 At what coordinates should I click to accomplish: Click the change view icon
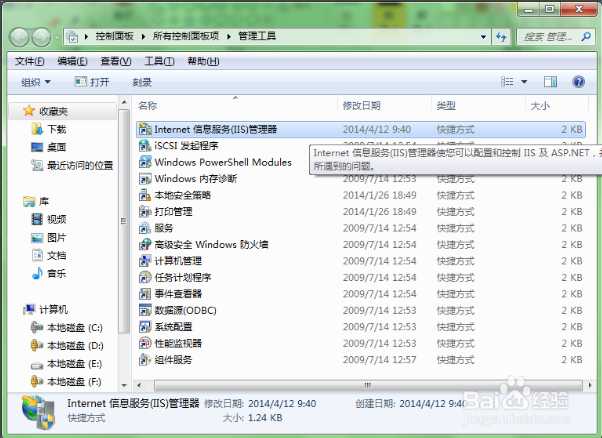[x=508, y=82]
